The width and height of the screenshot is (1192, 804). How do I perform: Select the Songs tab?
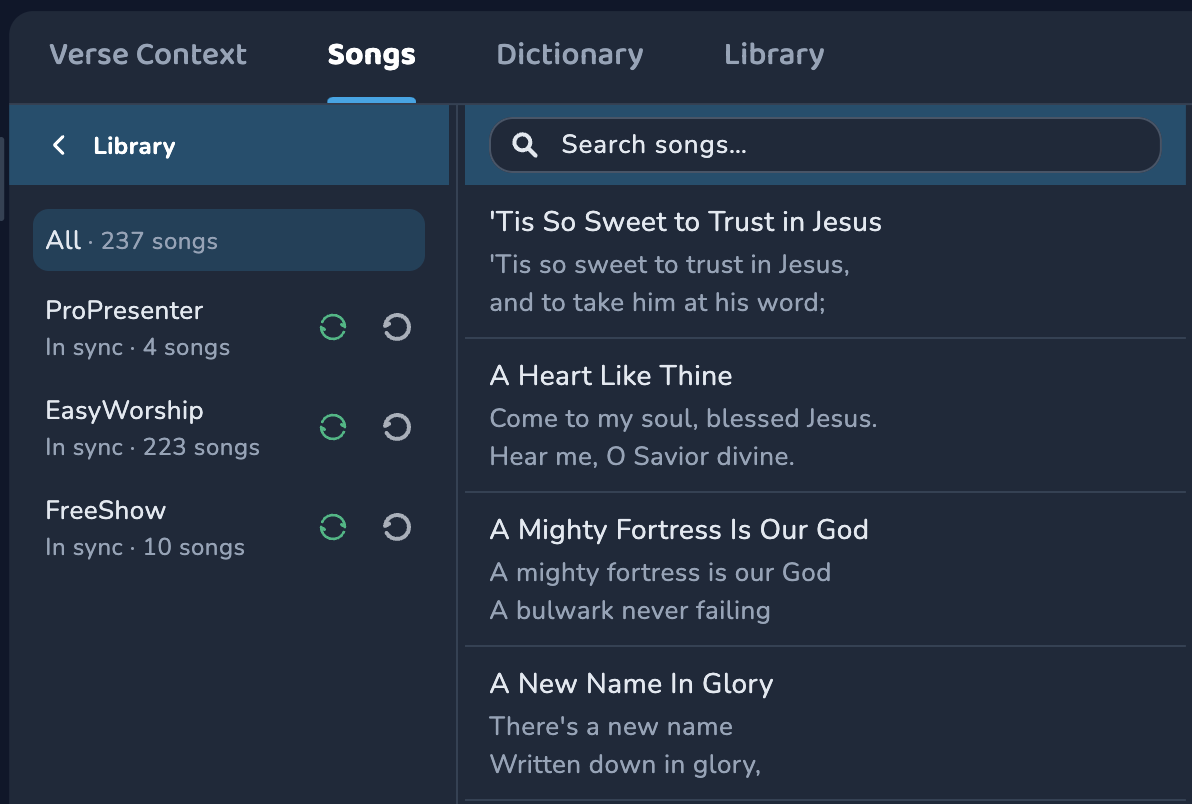[371, 55]
